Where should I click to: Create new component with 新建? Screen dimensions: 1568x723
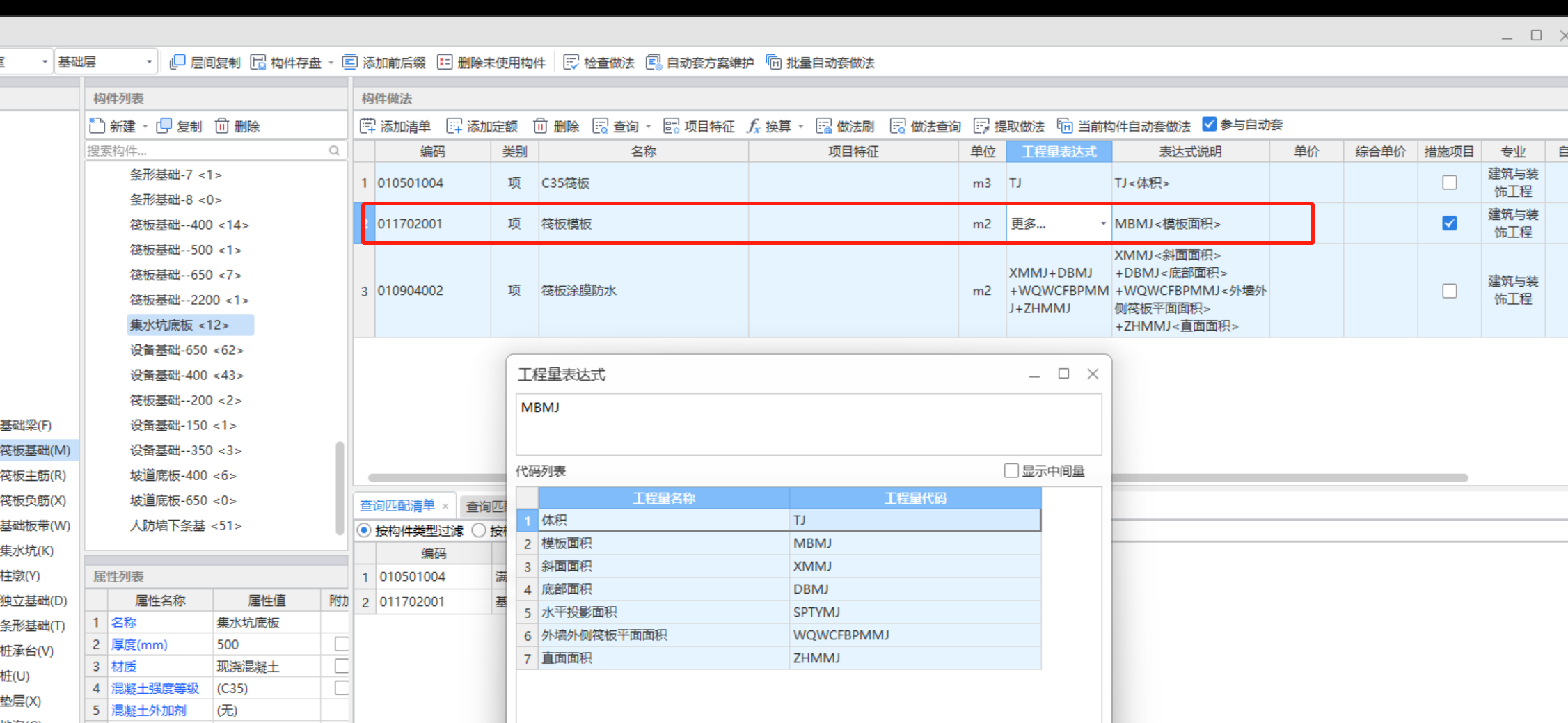[x=113, y=126]
